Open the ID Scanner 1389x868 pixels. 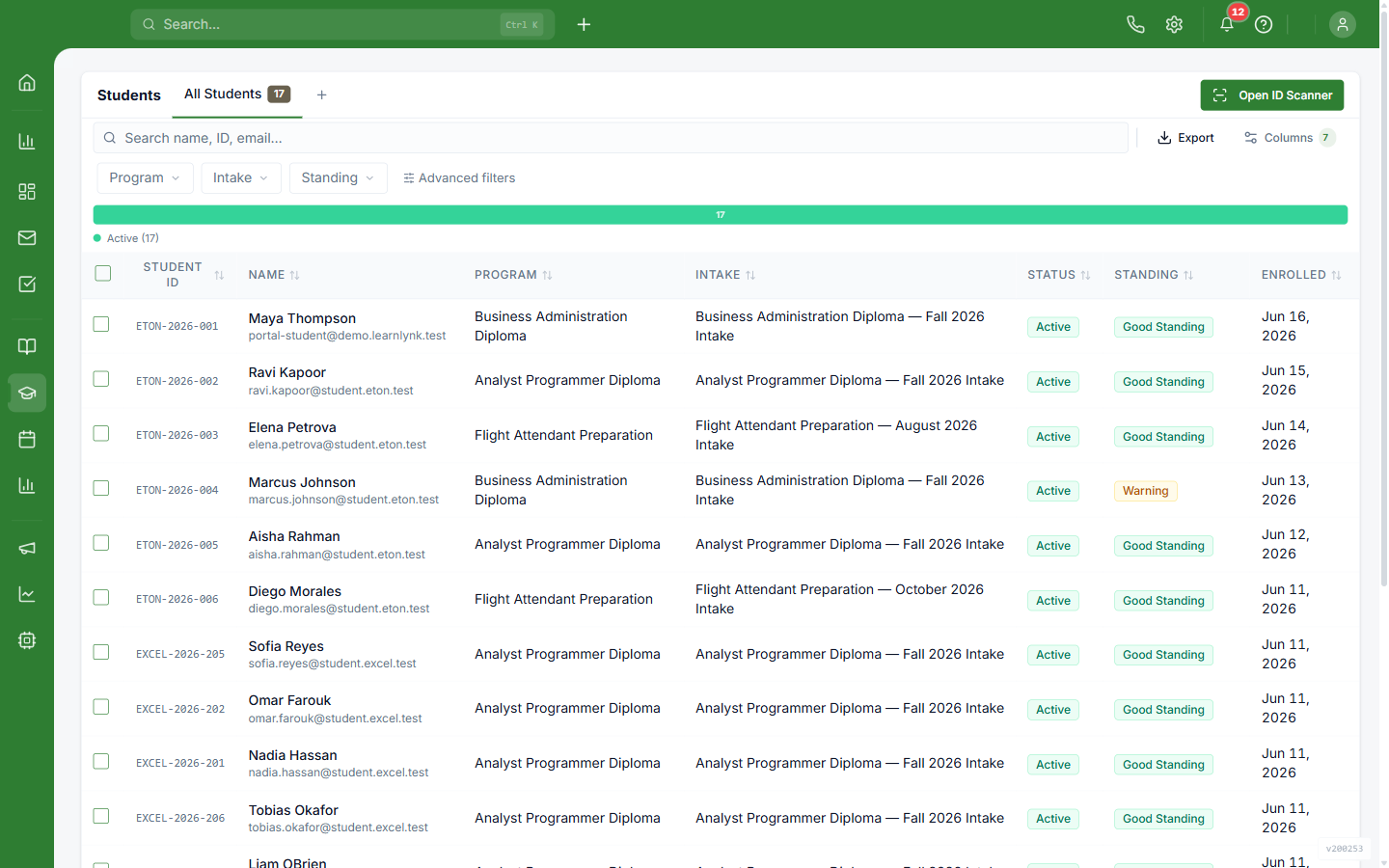pyautogui.click(x=1271, y=95)
